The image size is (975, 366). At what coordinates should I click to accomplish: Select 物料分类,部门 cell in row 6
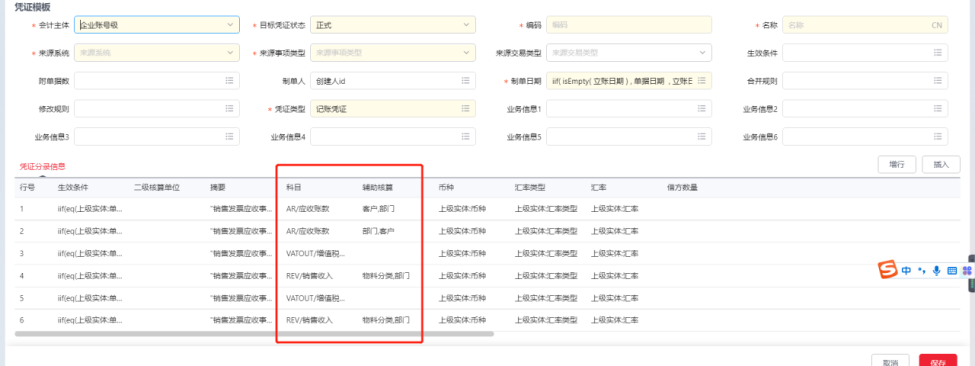[386, 321]
